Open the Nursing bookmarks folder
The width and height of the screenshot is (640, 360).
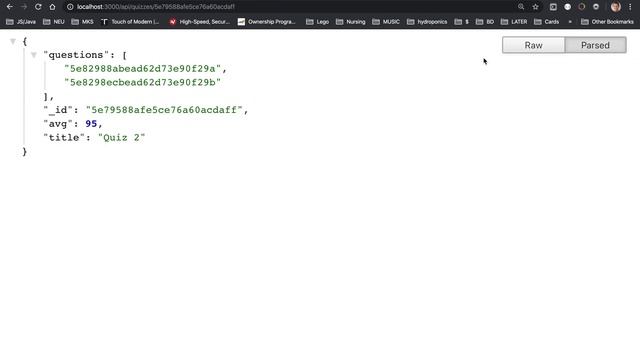coord(351,22)
